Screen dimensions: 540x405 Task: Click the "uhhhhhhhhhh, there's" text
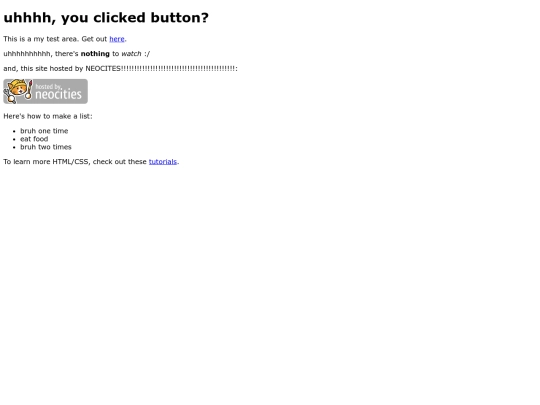(41, 54)
